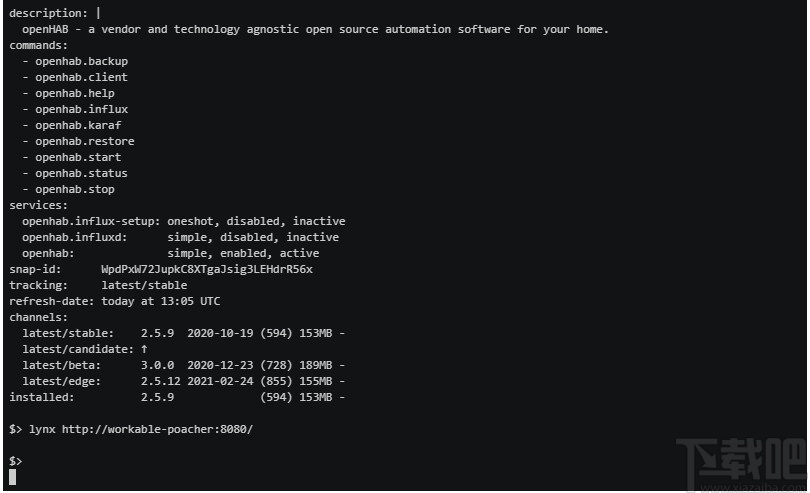Screen dimensions: 810x493
Task: Click the openhab.karaf command entry
Action: point(78,125)
